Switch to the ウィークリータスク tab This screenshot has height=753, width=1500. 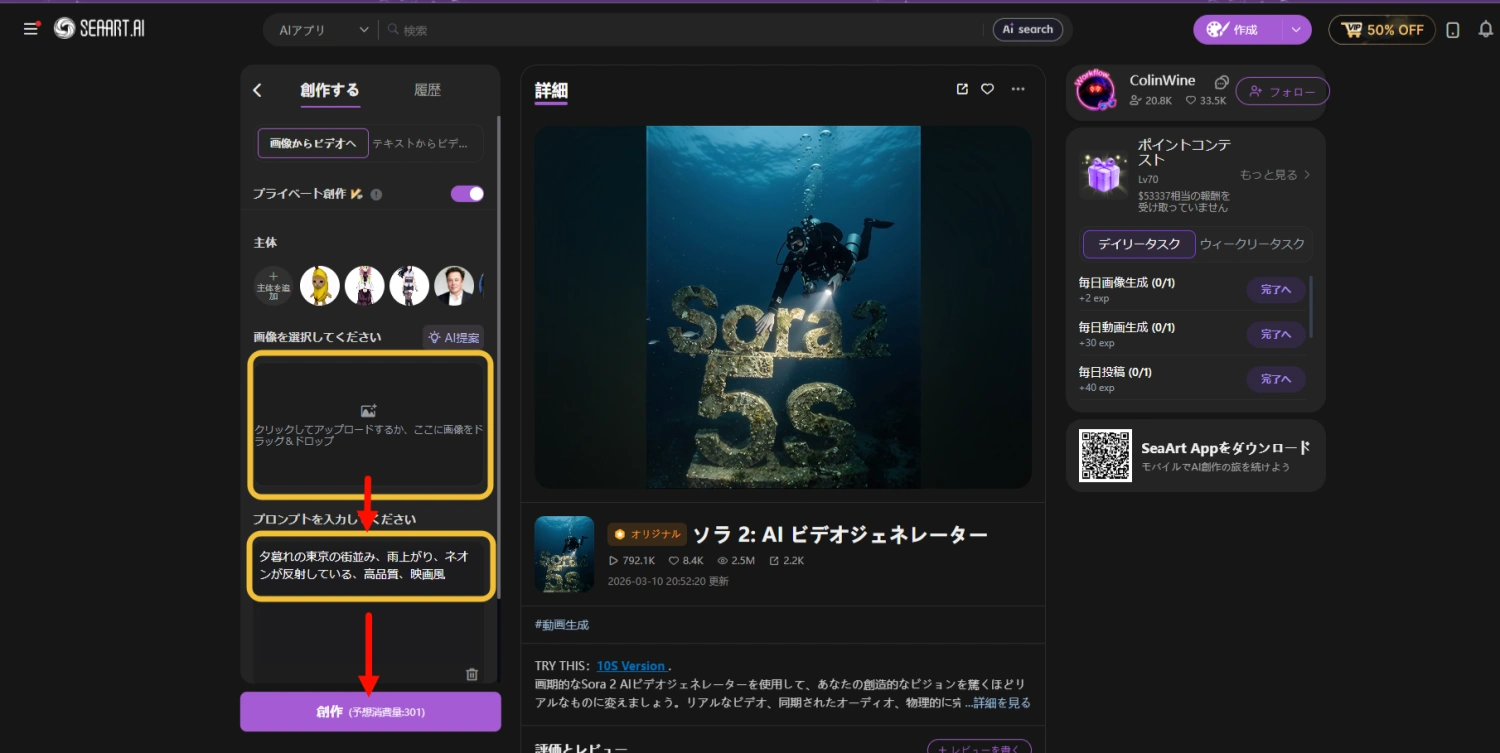point(1253,244)
